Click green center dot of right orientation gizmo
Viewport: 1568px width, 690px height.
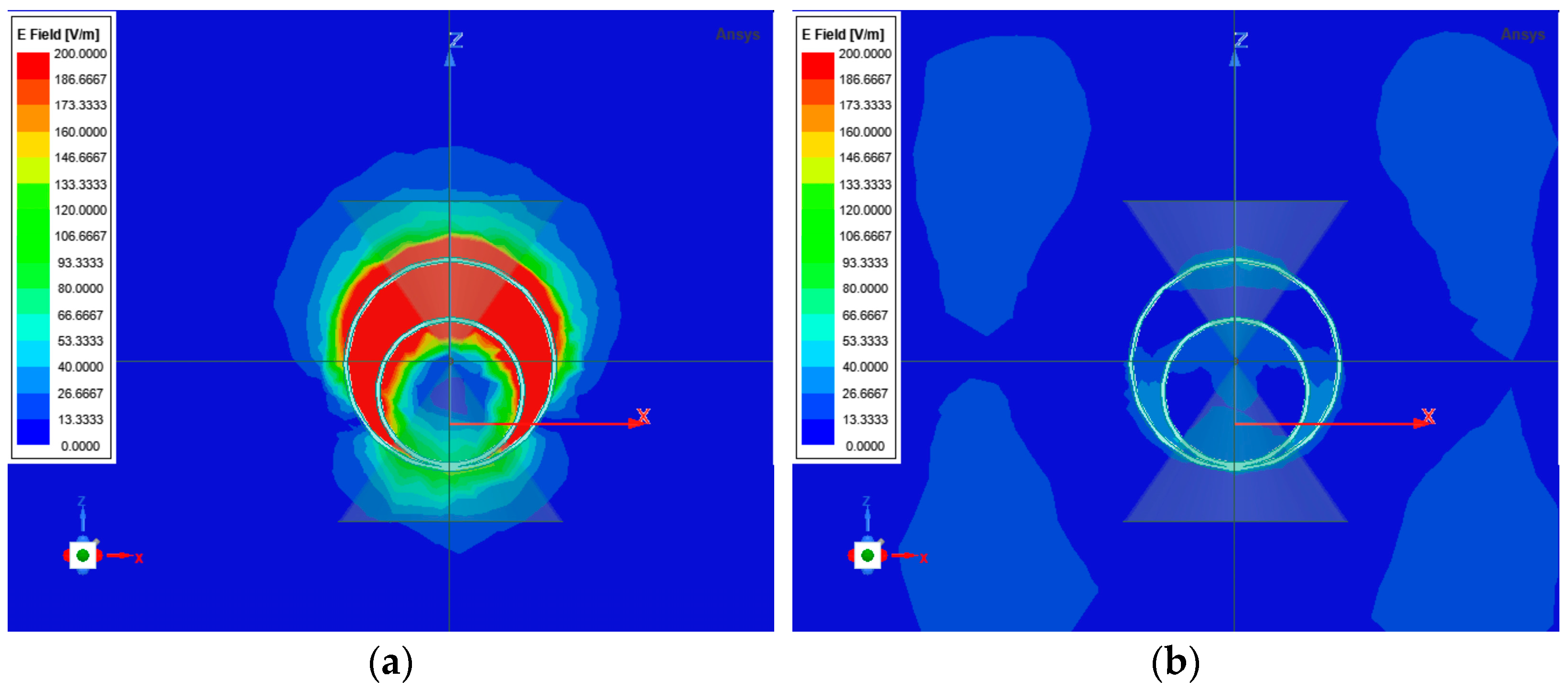pyautogui.click(x=867, y=555)
